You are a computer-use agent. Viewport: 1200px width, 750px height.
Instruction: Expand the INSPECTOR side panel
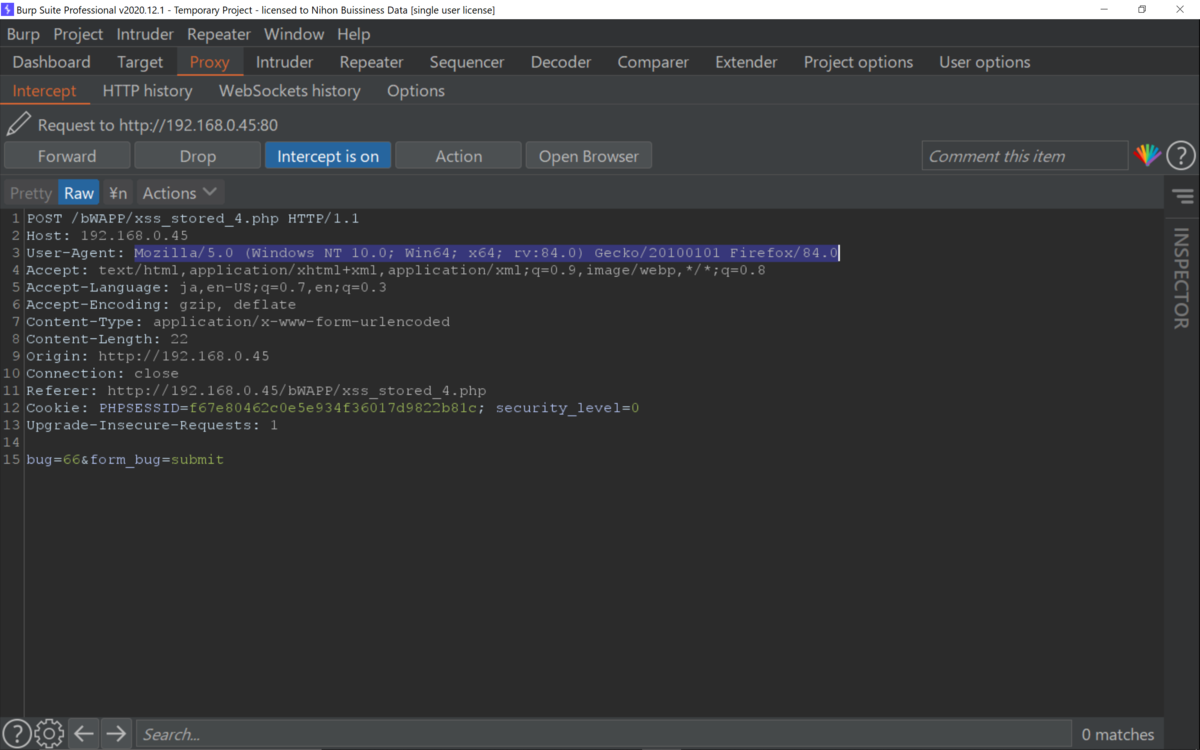tap(1182, 278)
